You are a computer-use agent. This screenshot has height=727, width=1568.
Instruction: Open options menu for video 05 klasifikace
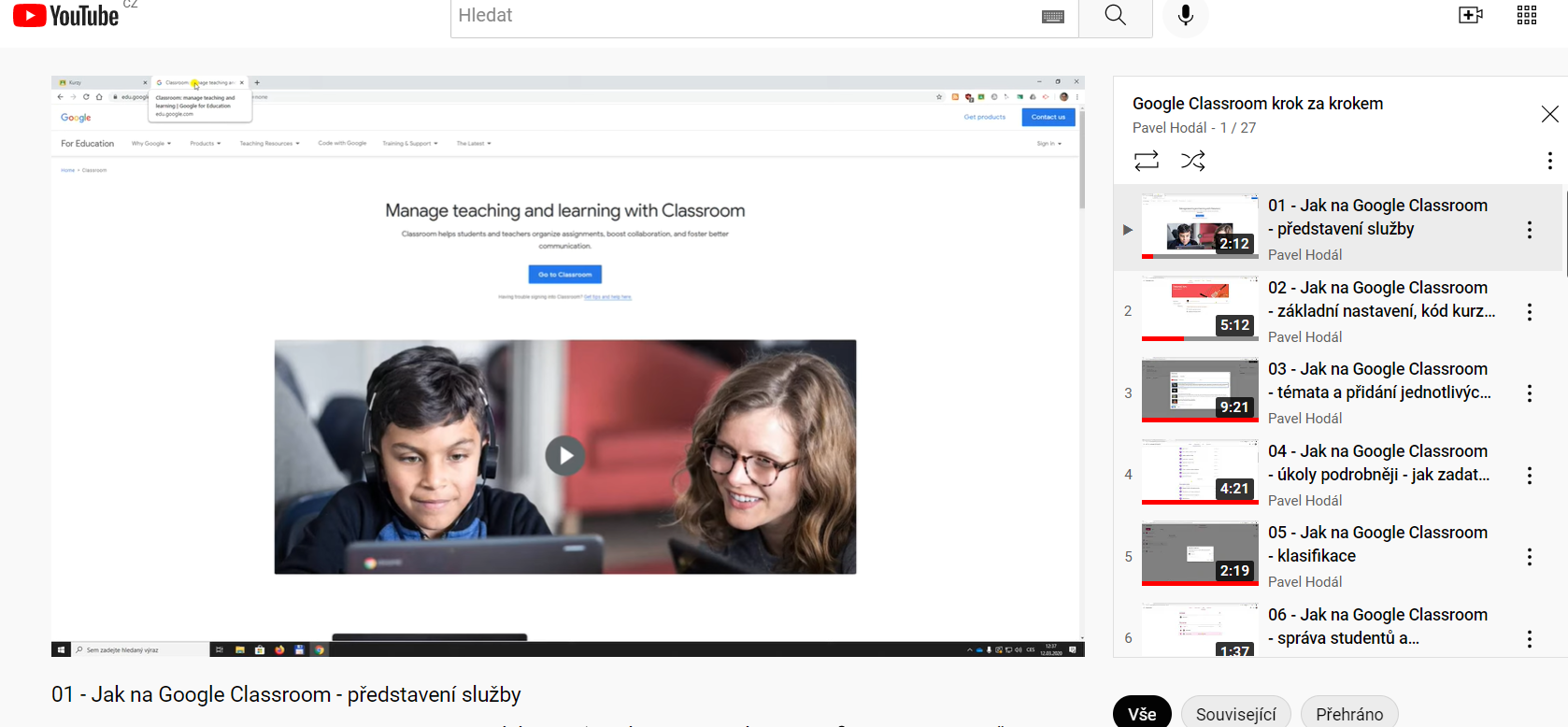[x=1529, y=557]
